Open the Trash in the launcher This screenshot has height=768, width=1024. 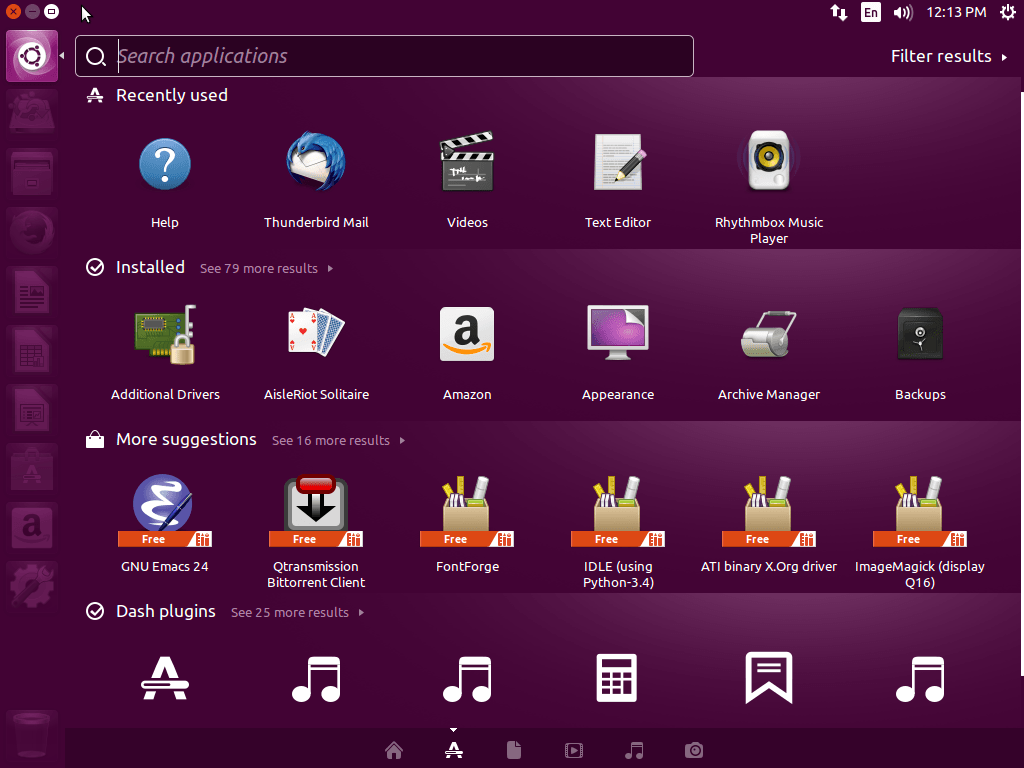(32, 735)
